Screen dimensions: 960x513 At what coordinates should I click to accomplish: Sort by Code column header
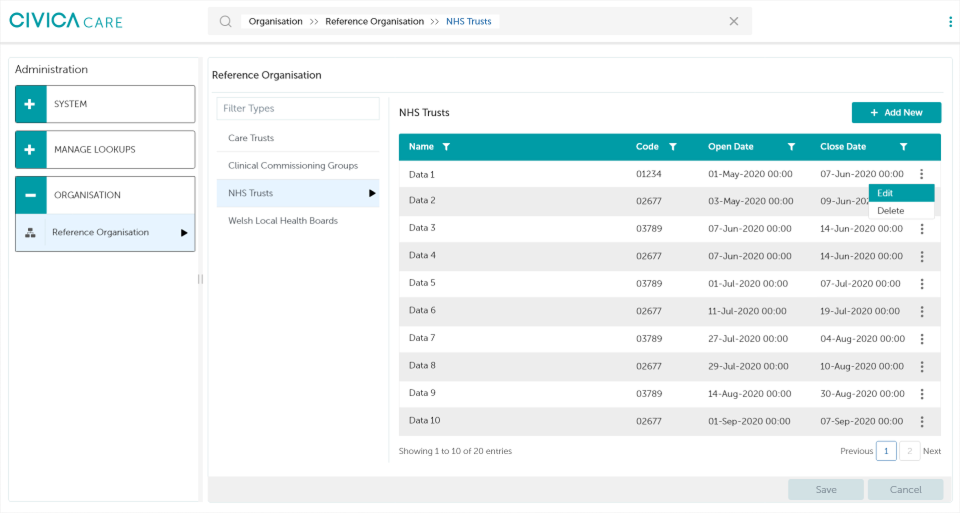647,147
